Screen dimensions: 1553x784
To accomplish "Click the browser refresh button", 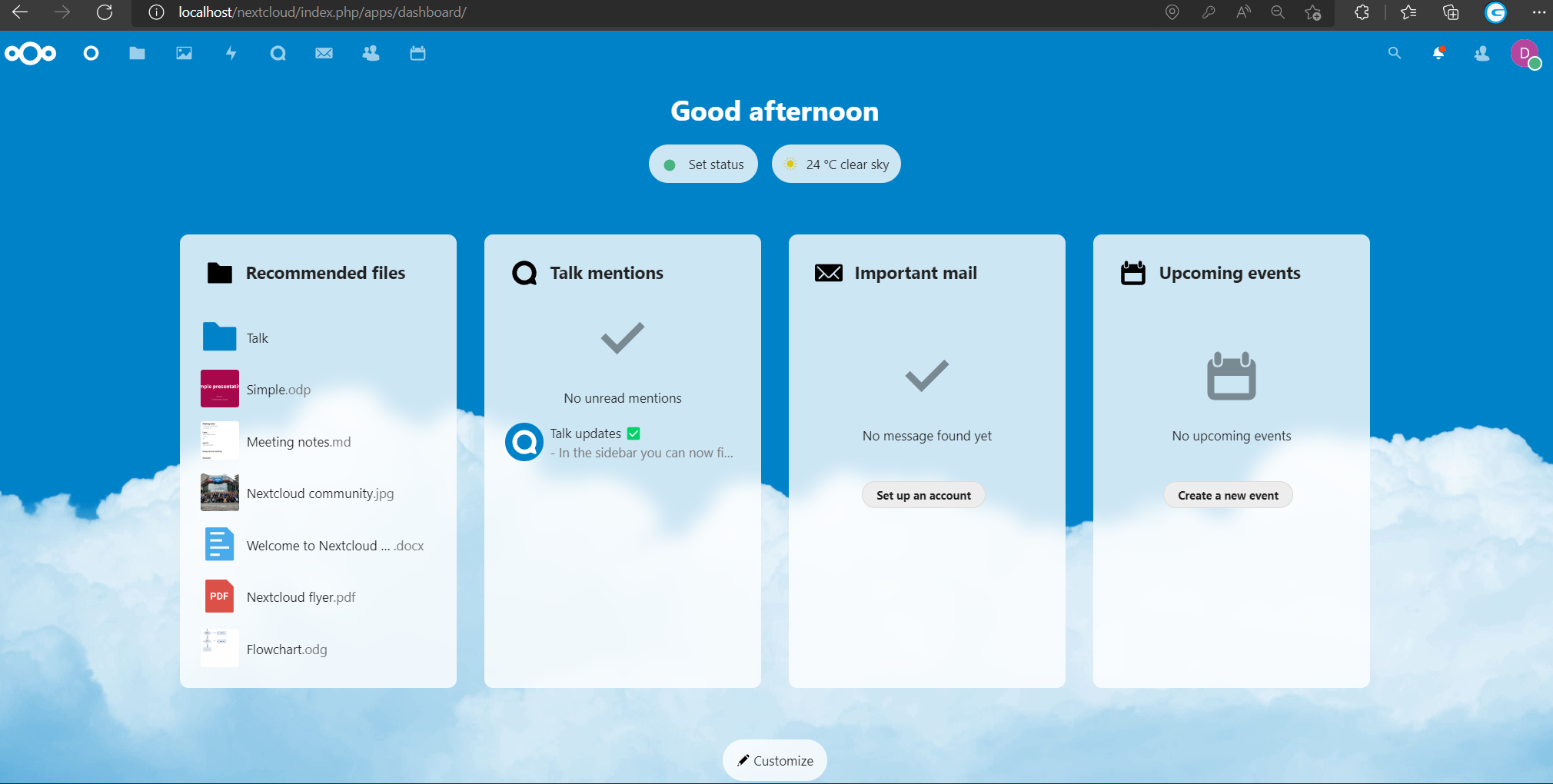I will click(x=105, y=12).
